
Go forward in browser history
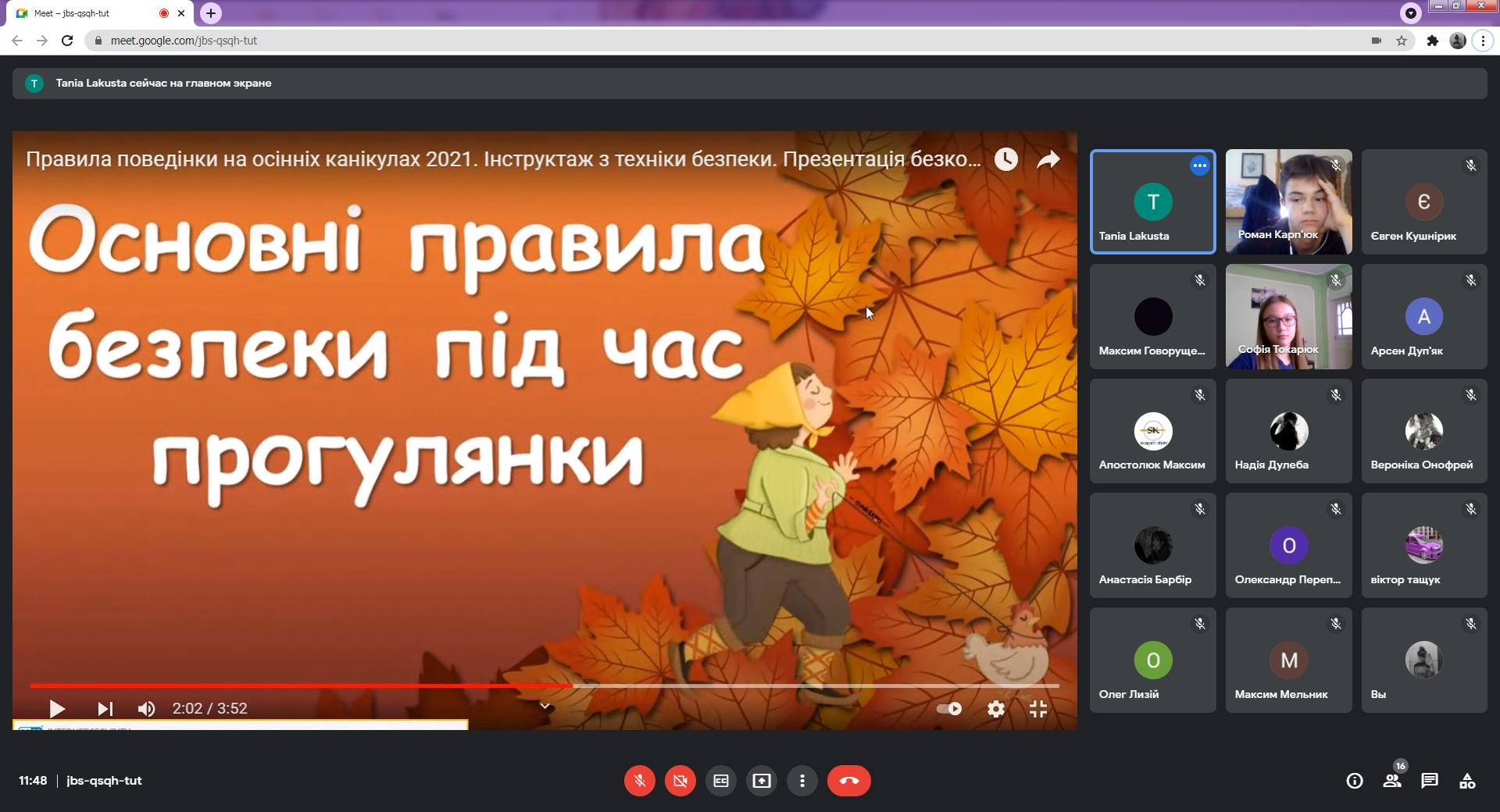click(x=42, y=41)
